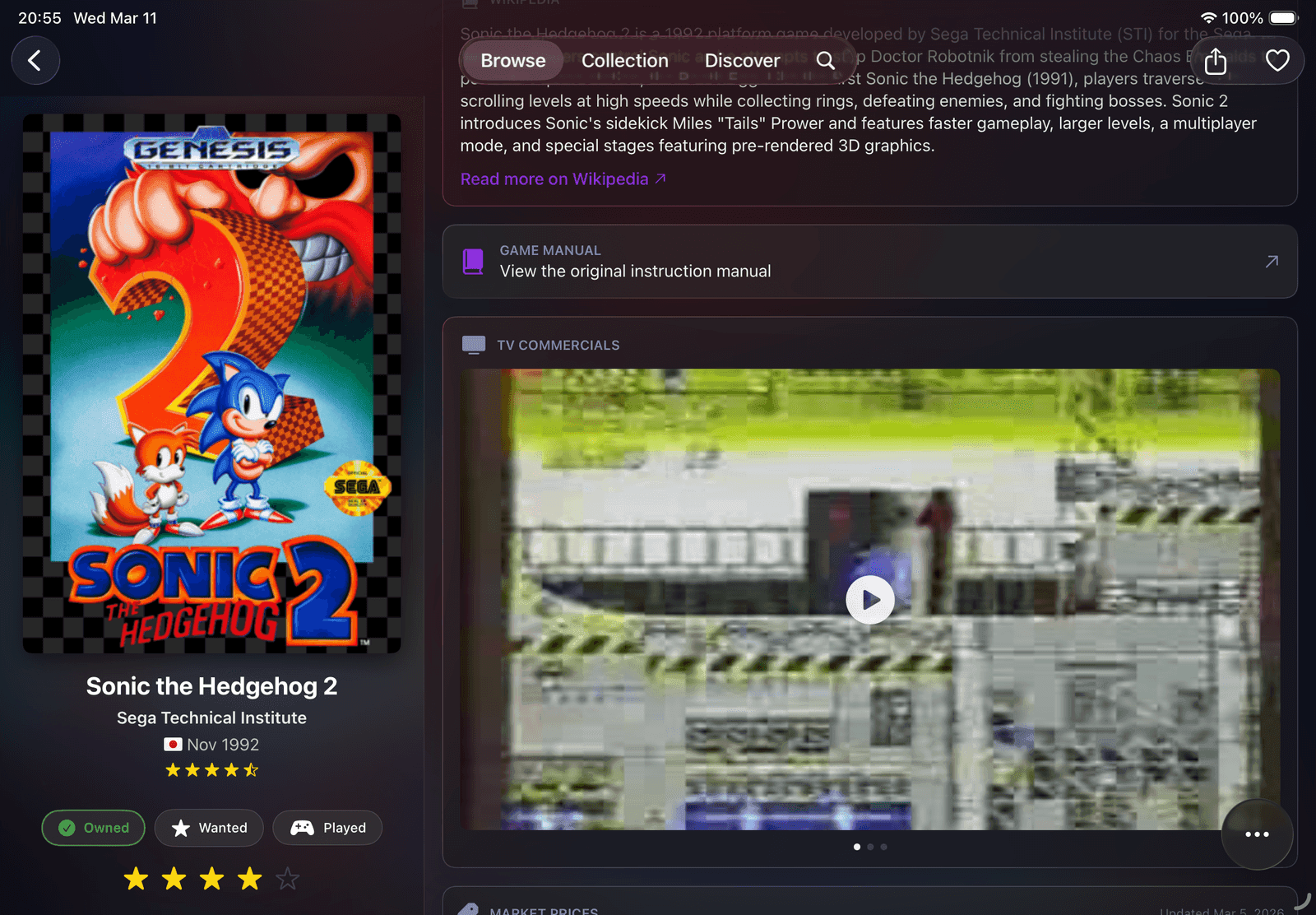This screenshot has width=1316, height=915.
Task: Tap the share icon
Action: [1216, 61]
